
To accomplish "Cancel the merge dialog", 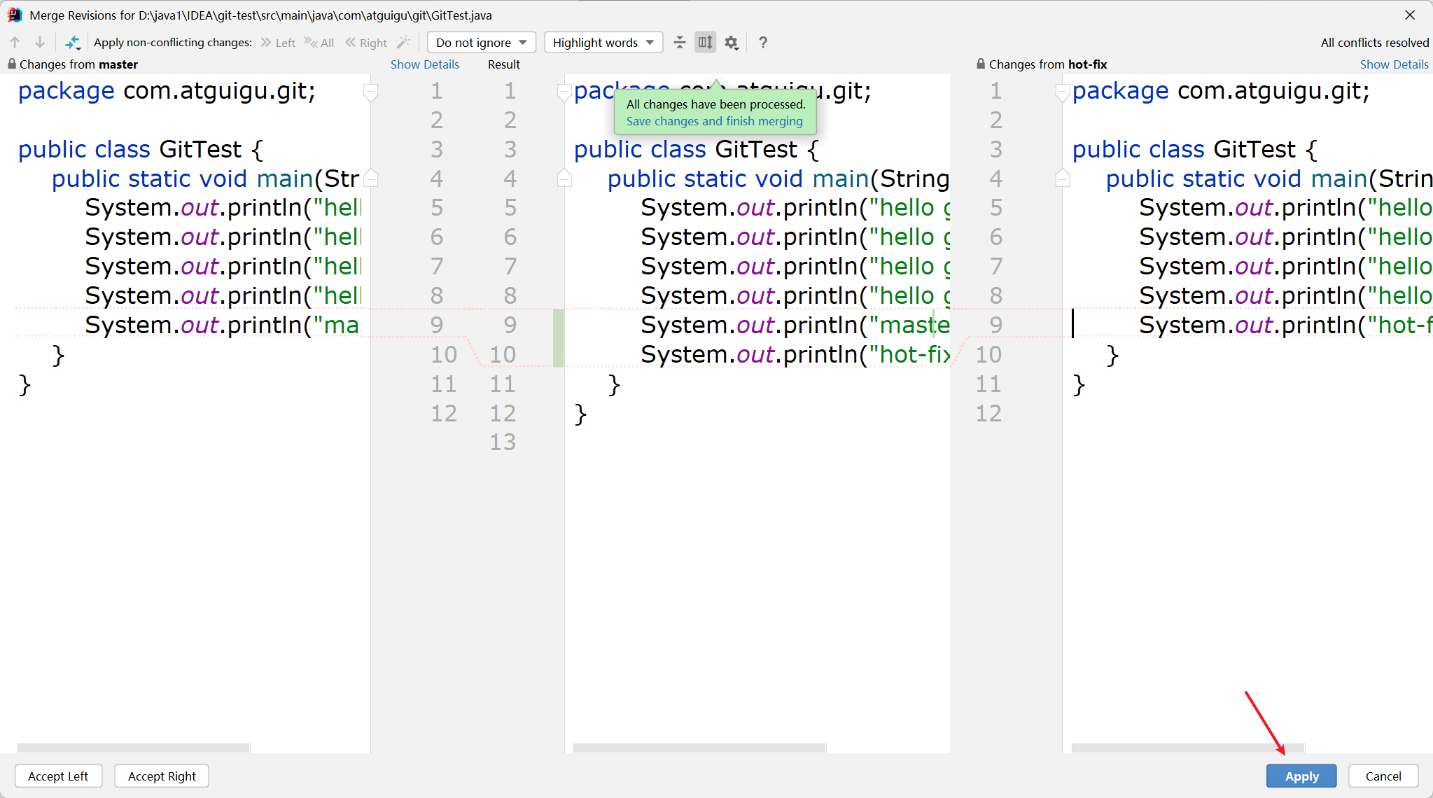I will pos(1383,776).
